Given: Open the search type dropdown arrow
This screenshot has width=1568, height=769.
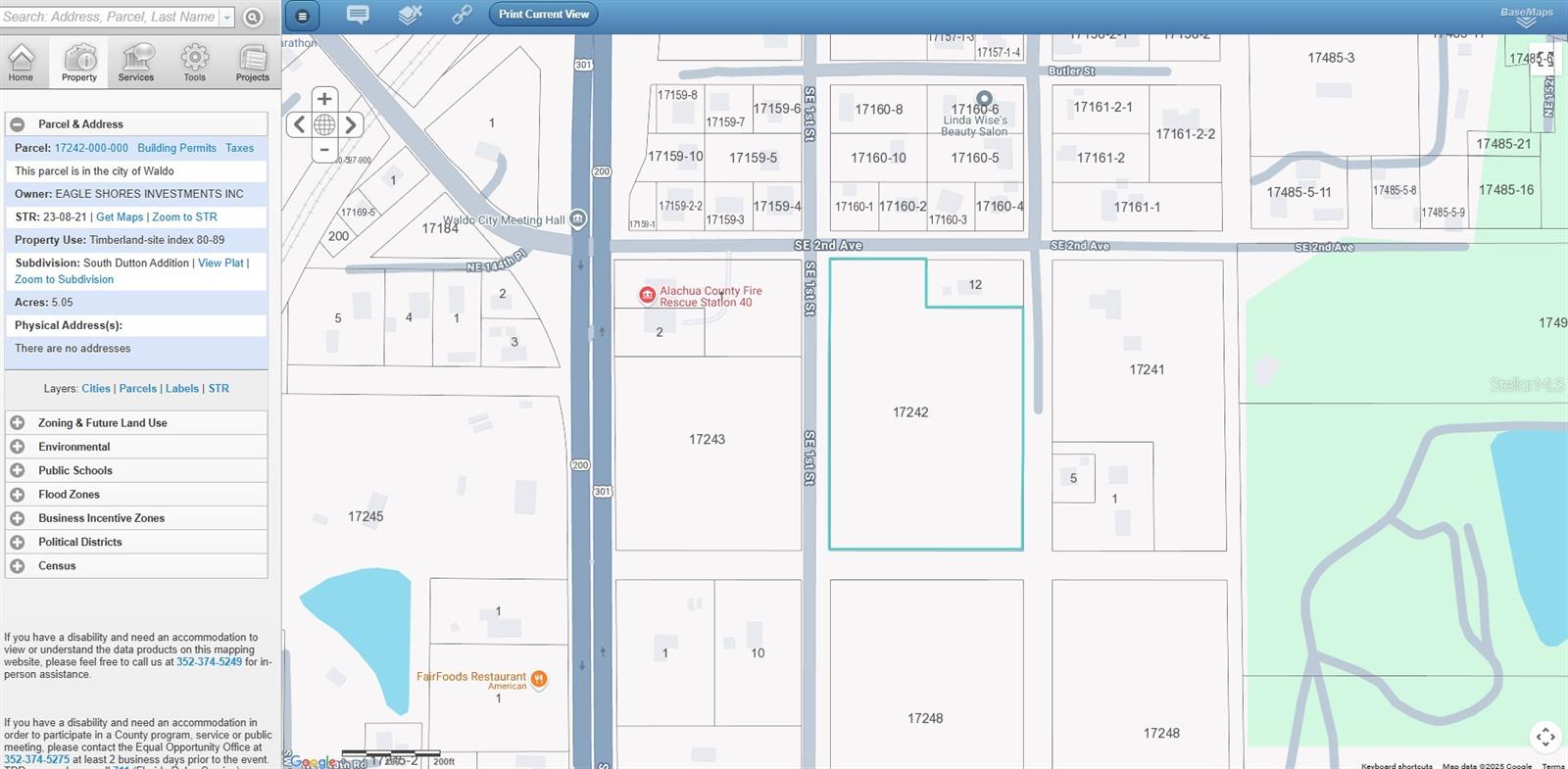Looking at the screenshot, I should [x=227, y=18].
